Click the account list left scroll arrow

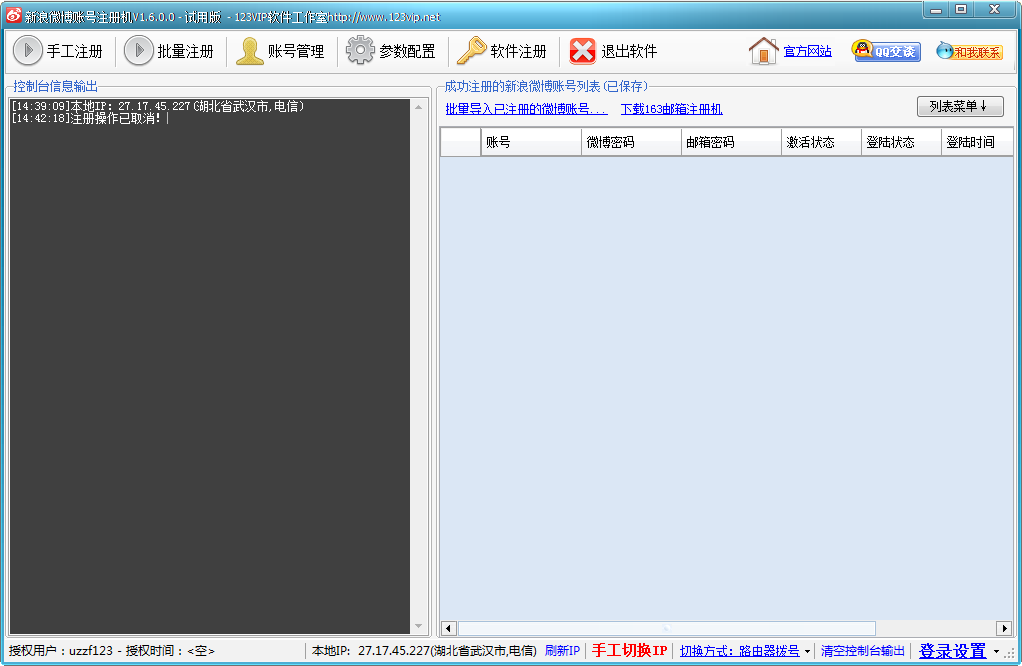coord(448,628)
